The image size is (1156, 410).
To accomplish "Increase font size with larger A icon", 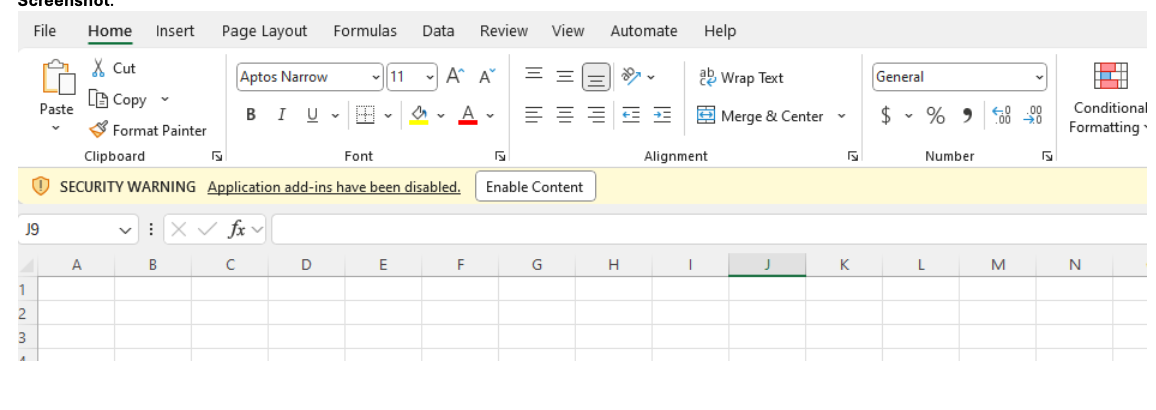I will tap(454, 77).
